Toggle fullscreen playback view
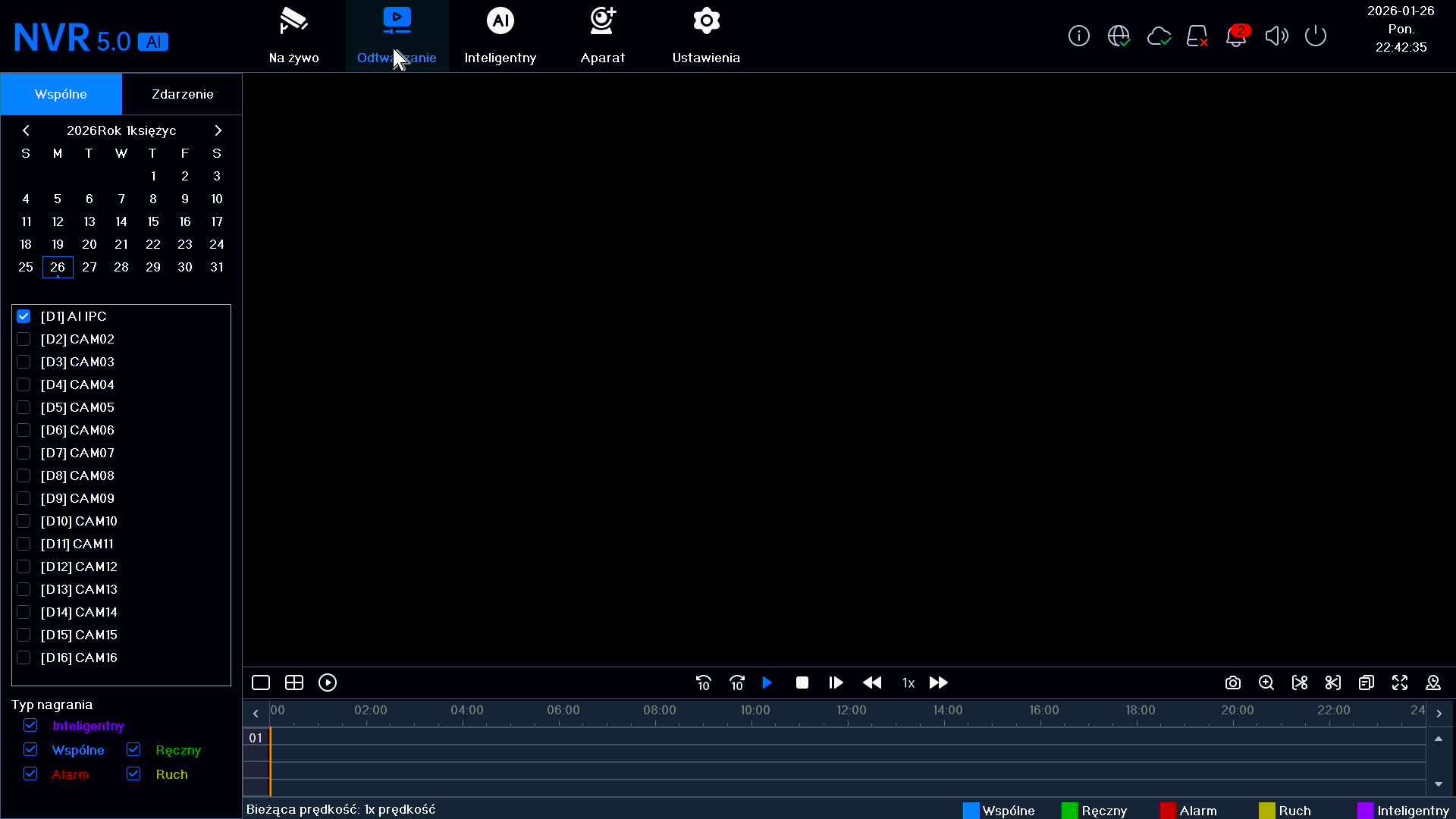The height and width of the screenshot is (819, 1456). click(1400, 682)
